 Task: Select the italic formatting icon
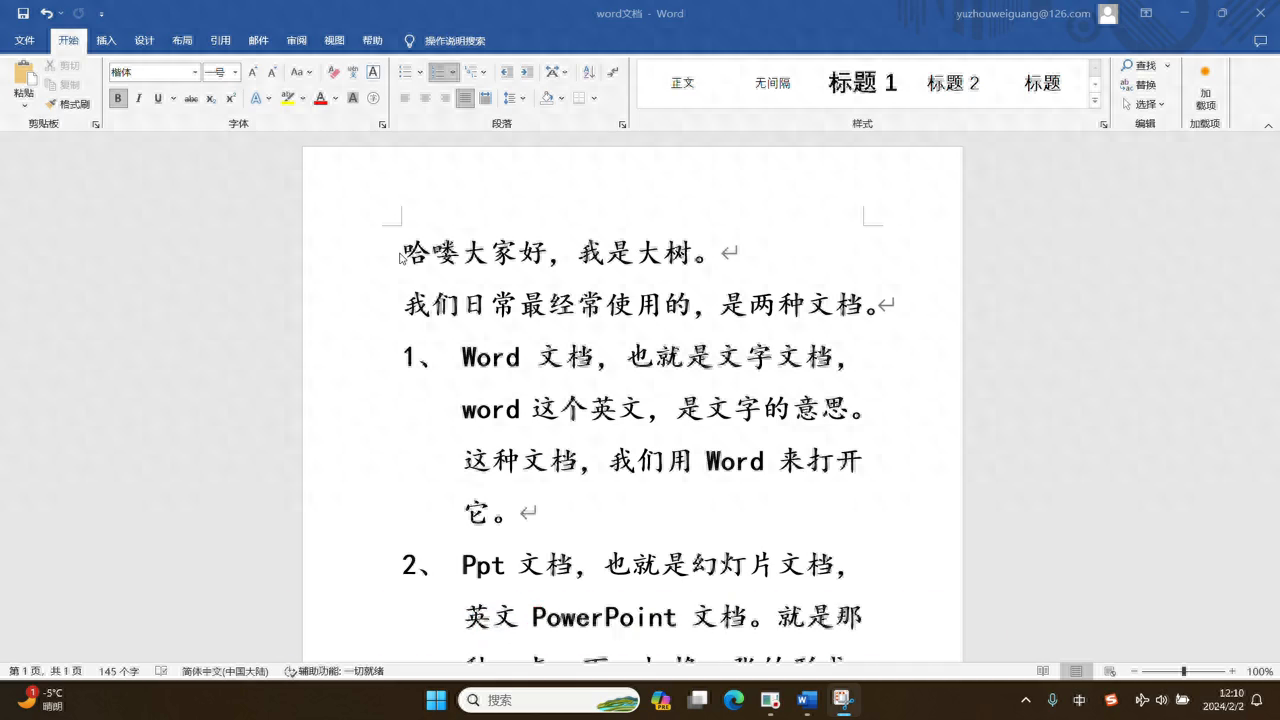(x=138, y=97)
